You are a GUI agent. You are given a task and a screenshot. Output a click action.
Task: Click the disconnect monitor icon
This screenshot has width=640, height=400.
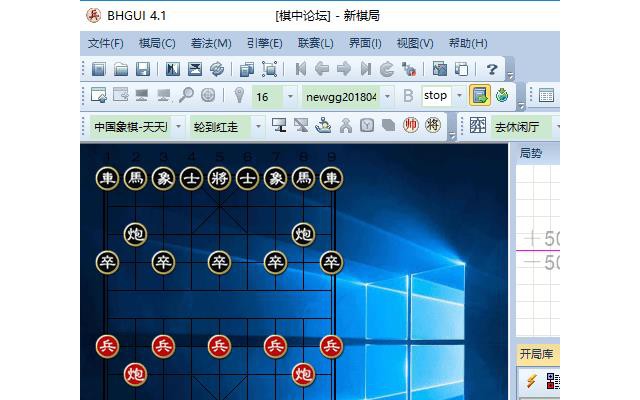click(x=301, y=125)
